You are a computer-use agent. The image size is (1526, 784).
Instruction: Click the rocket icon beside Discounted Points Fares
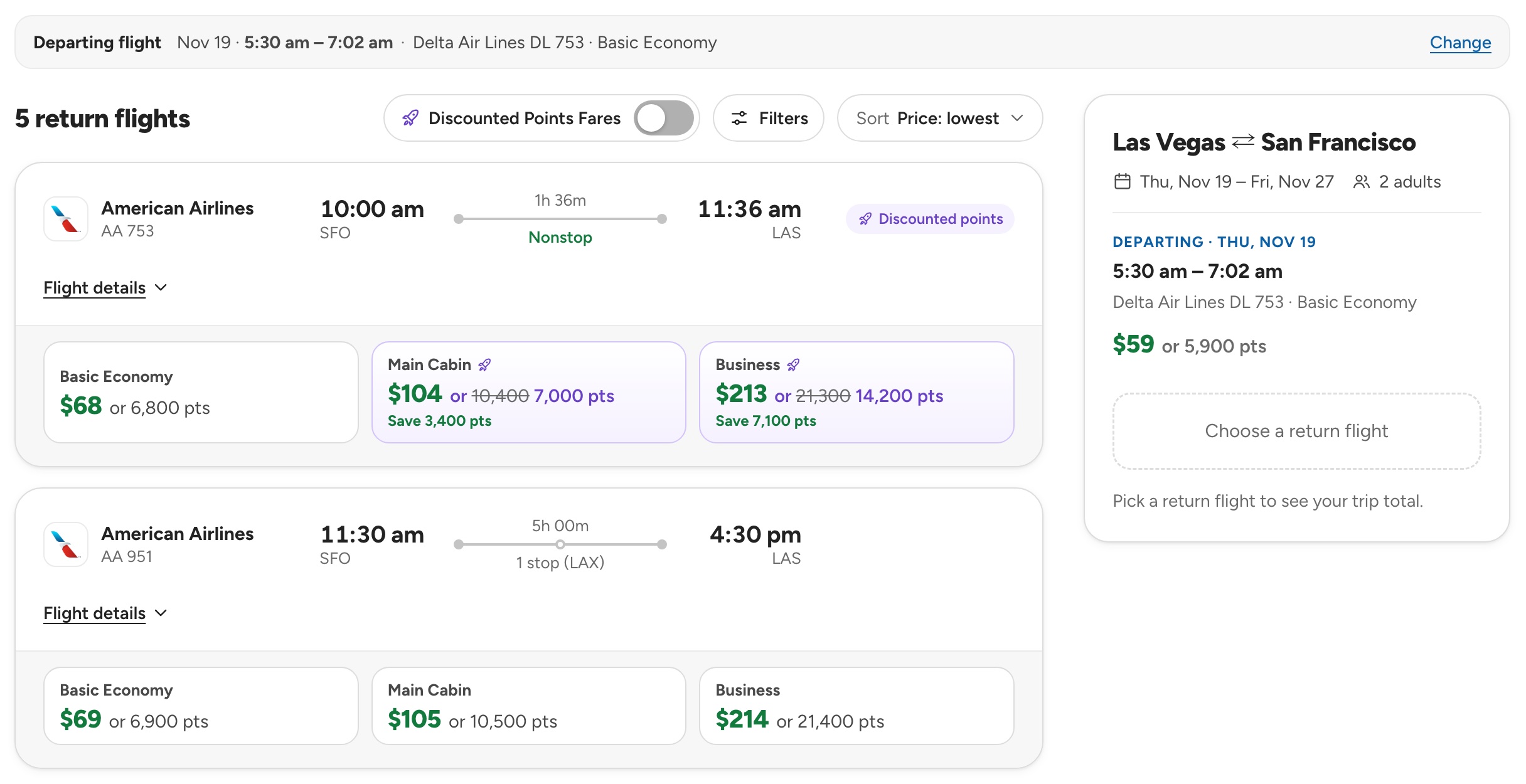pyautogui.click(x=410, y=118)
